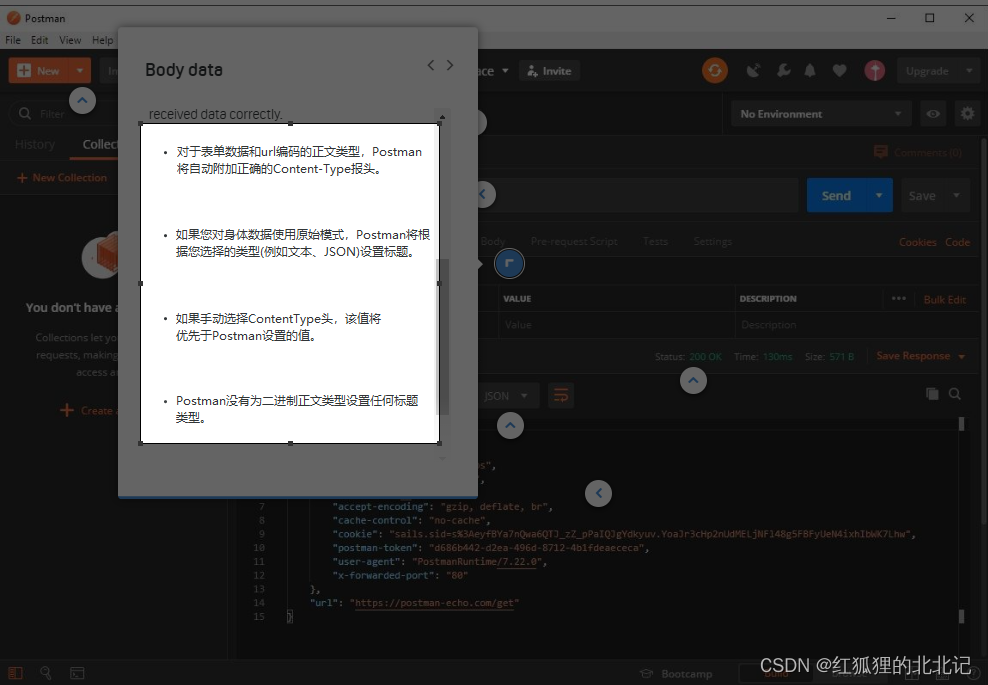The width and height of the screenshot is (988, 685).
Task: Click the orange sync icon
Action: click(x=715, y=71)
